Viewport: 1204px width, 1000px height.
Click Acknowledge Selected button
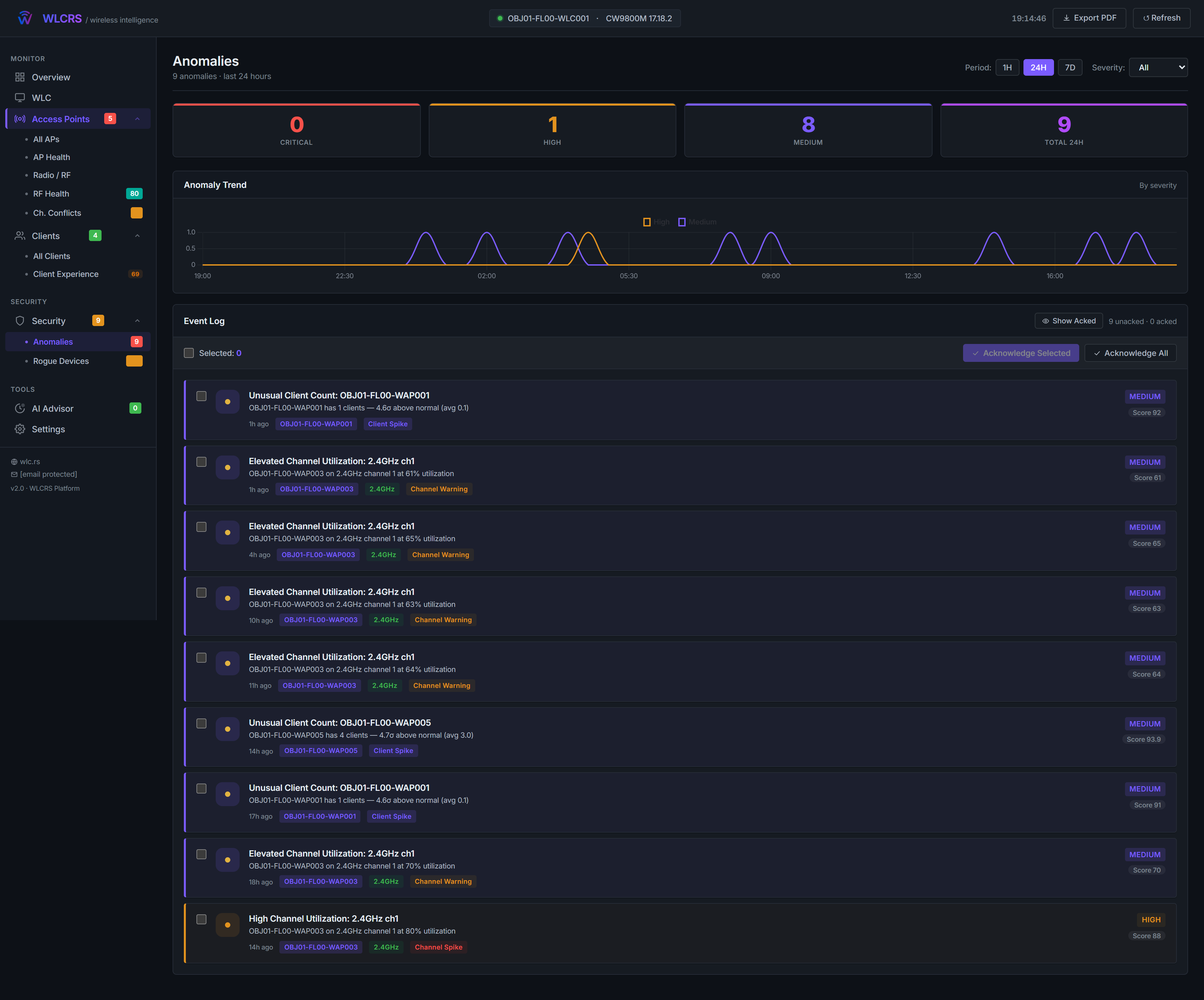1021,353
